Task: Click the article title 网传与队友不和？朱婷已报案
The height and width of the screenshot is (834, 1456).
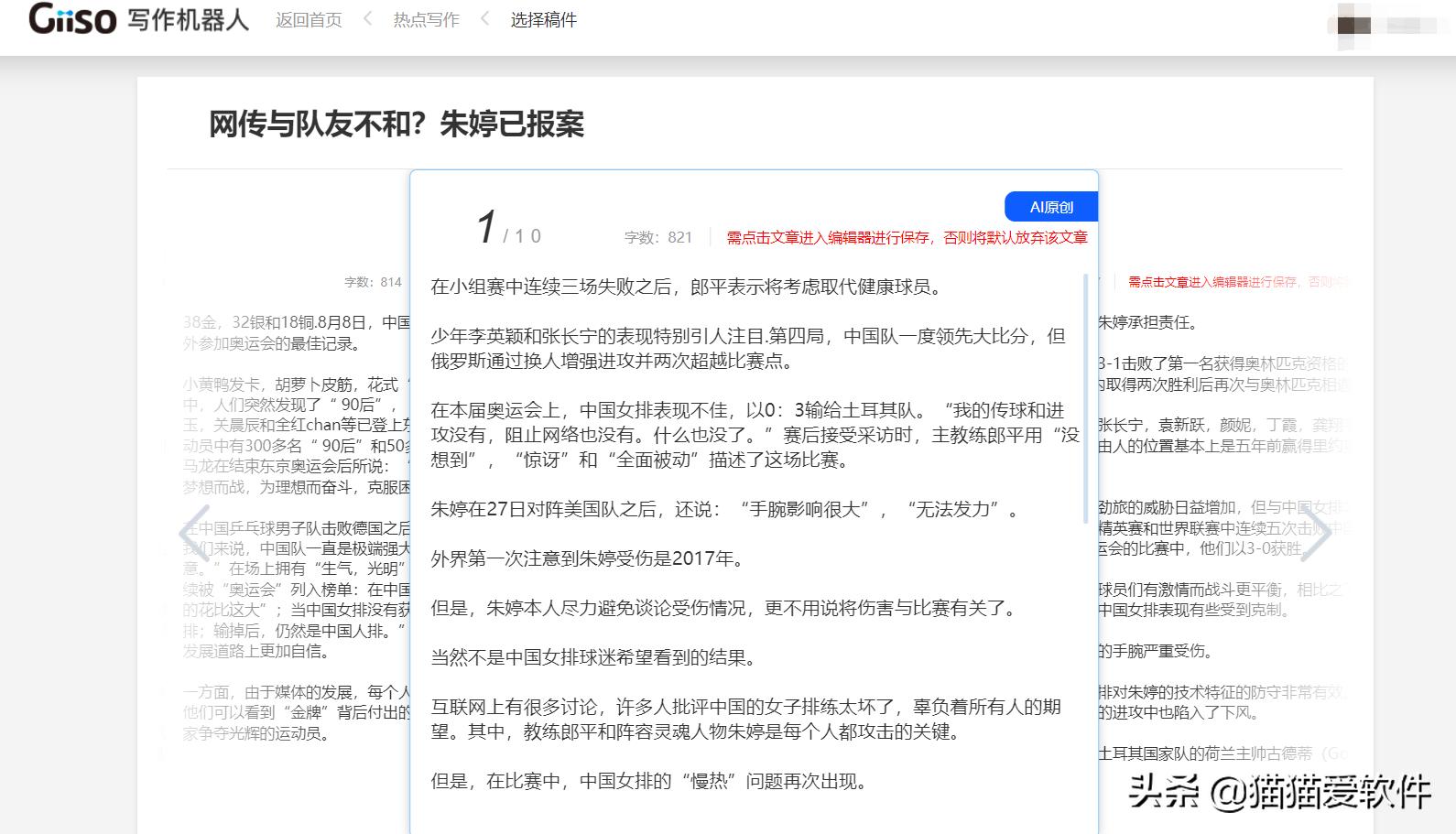Action: 397,124
